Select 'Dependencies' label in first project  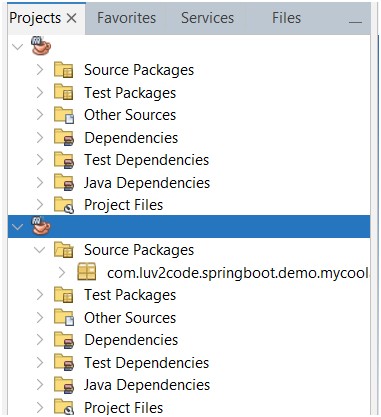(131, 138)
